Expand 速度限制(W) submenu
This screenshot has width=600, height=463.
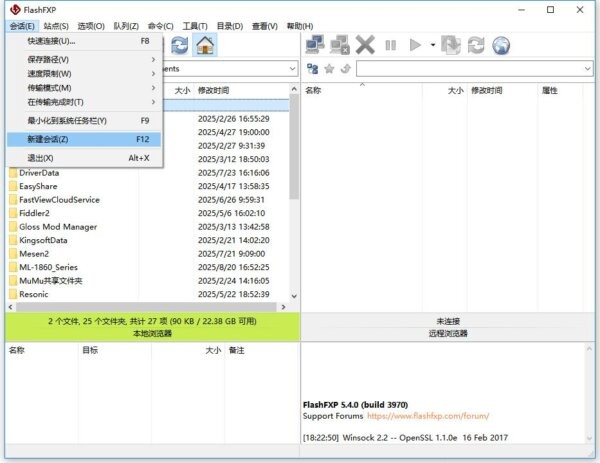click(x=83, y=73)
